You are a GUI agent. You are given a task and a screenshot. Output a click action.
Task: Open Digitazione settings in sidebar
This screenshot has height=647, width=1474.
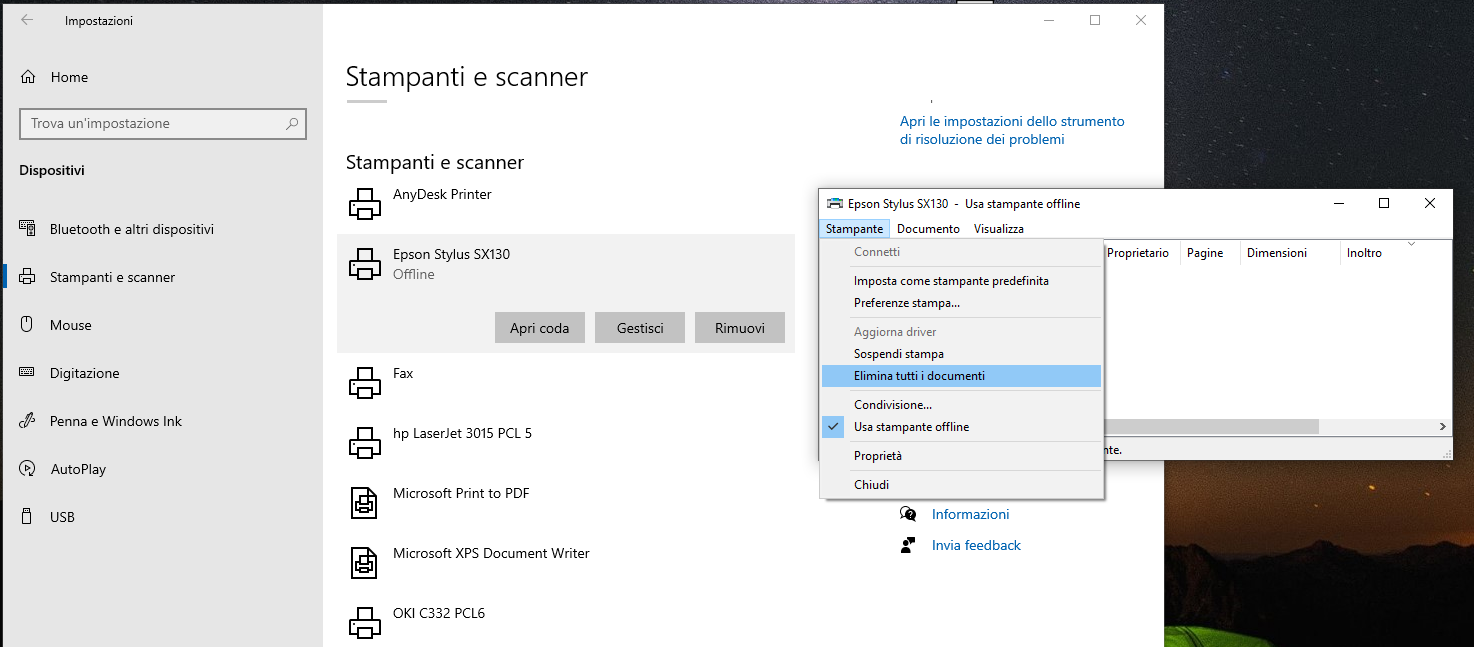point(85,373)
